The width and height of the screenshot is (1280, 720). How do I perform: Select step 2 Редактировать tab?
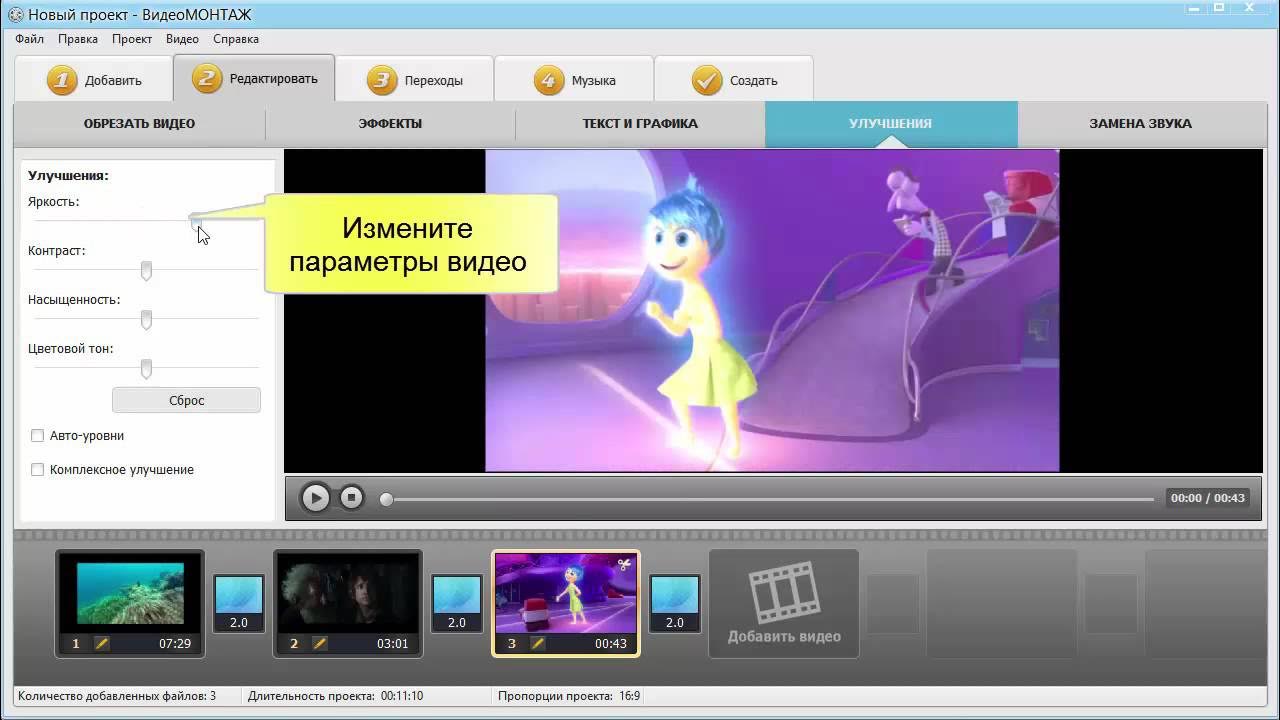pyautogui.click(x=254, y=78)
